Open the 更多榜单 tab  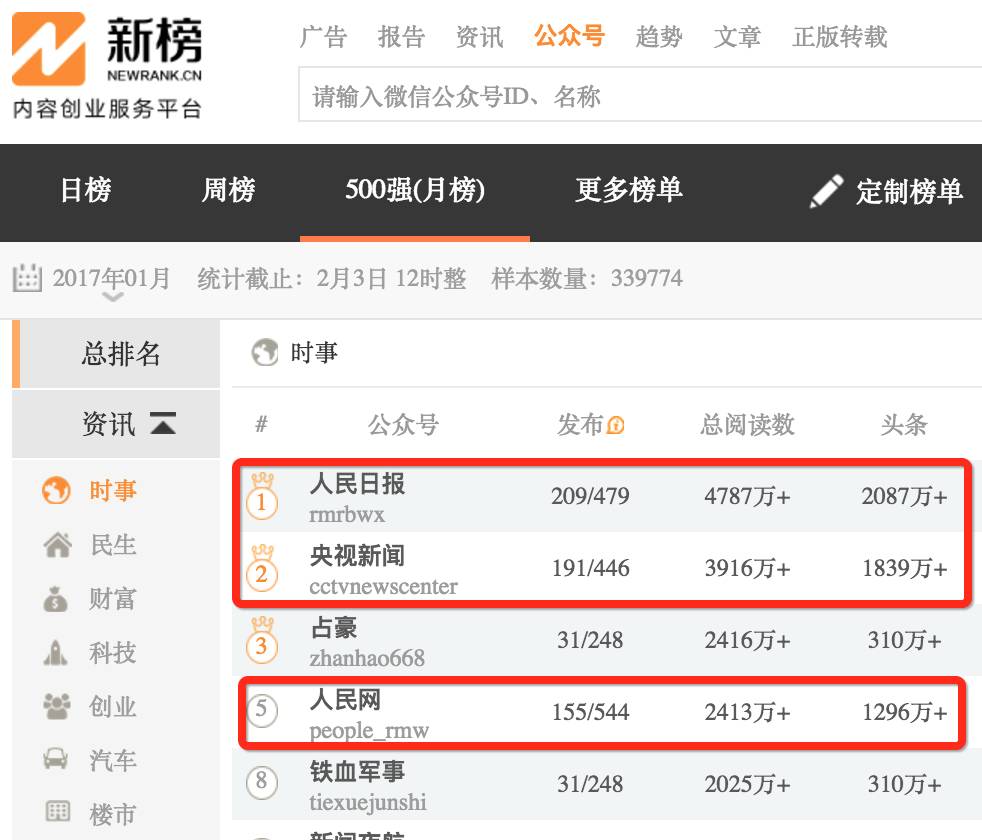pyautogui.click(x=629, y=190)
